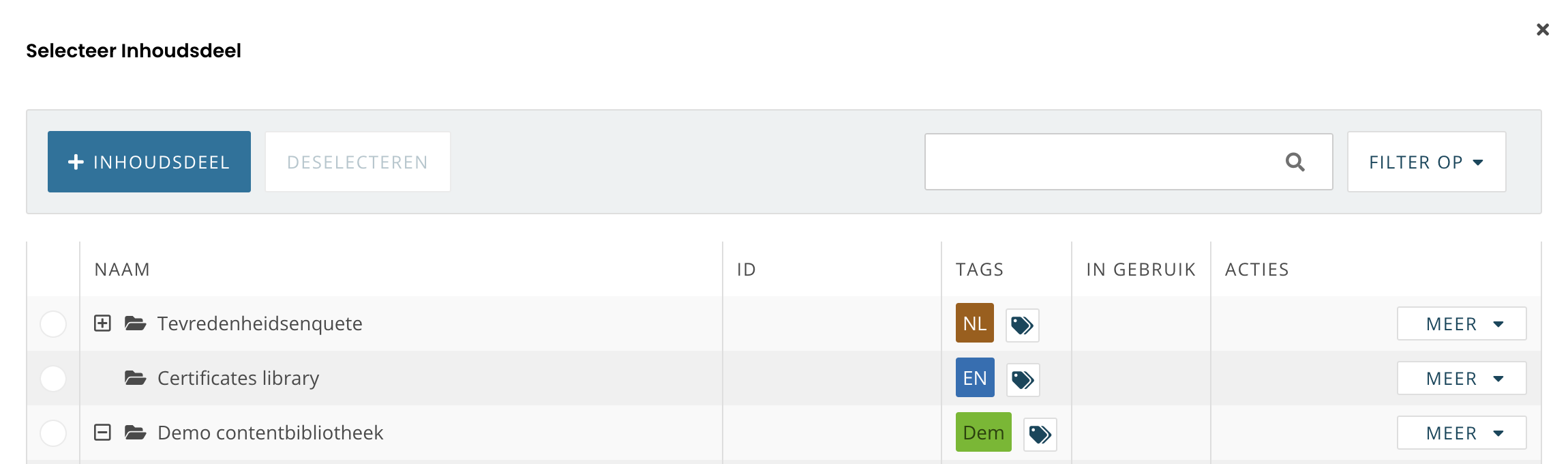Viewport: 1568px width, 464px height.
Task: Open the Filter Op dropdown
Action: coord(1426,162)
